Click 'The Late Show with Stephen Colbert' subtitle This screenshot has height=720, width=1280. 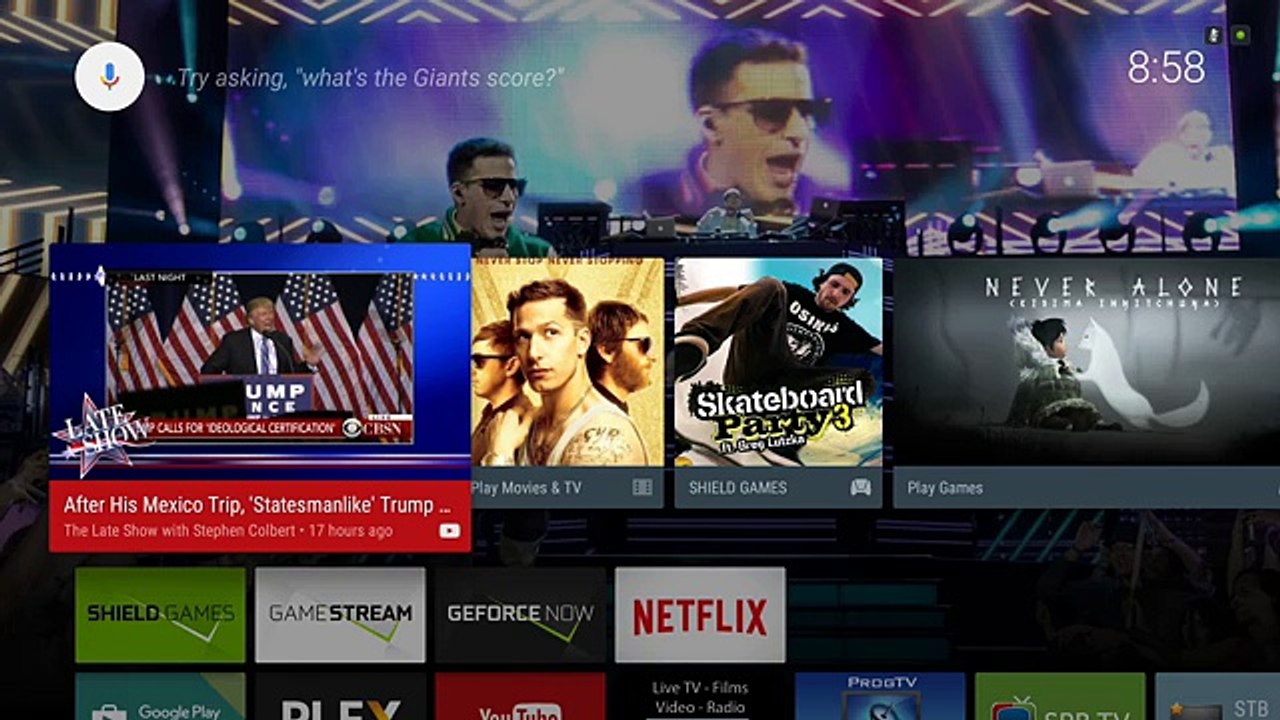180,531
